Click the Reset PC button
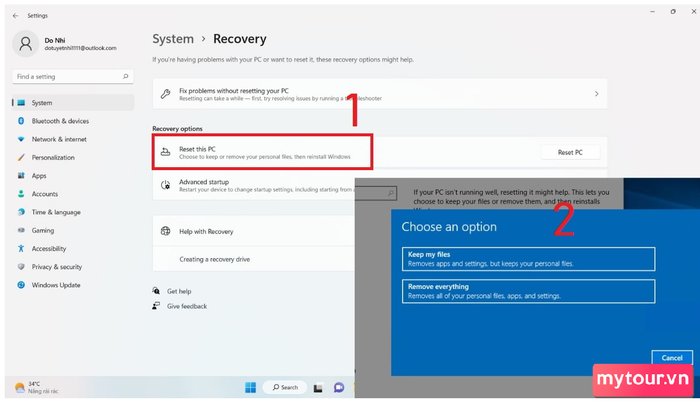 tap(570, 152)
